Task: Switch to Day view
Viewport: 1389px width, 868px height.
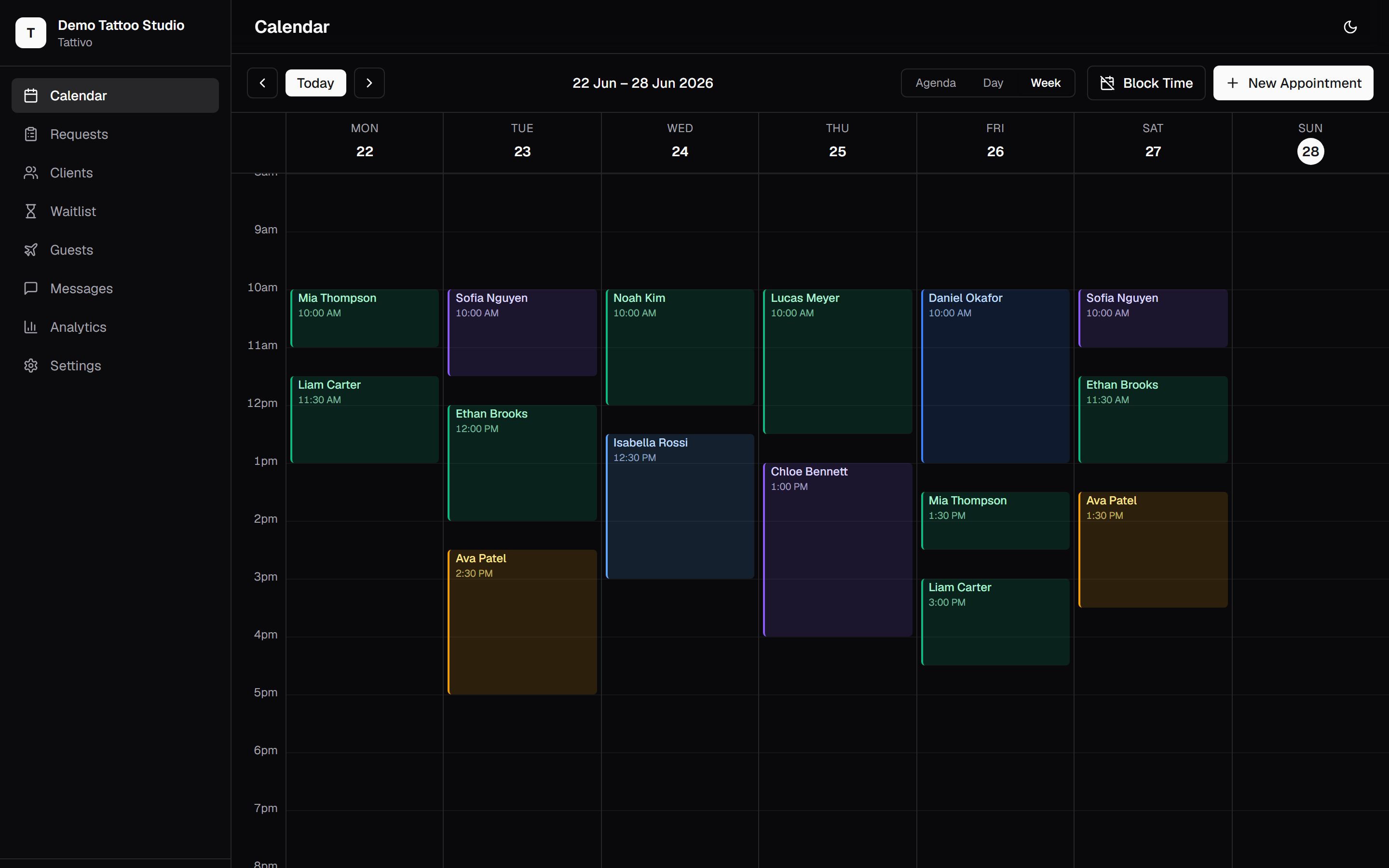Action: (x=993, y=83)
